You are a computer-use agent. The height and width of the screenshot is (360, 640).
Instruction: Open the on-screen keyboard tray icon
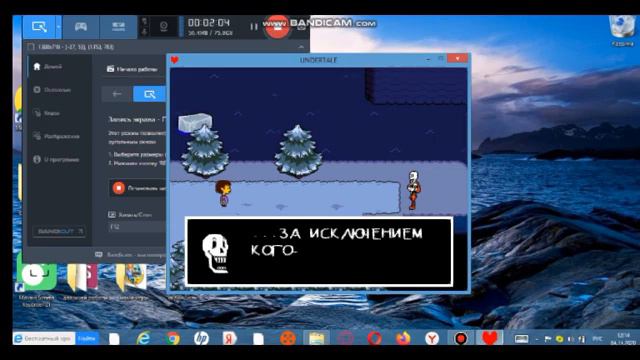click(x=521, y=339)
